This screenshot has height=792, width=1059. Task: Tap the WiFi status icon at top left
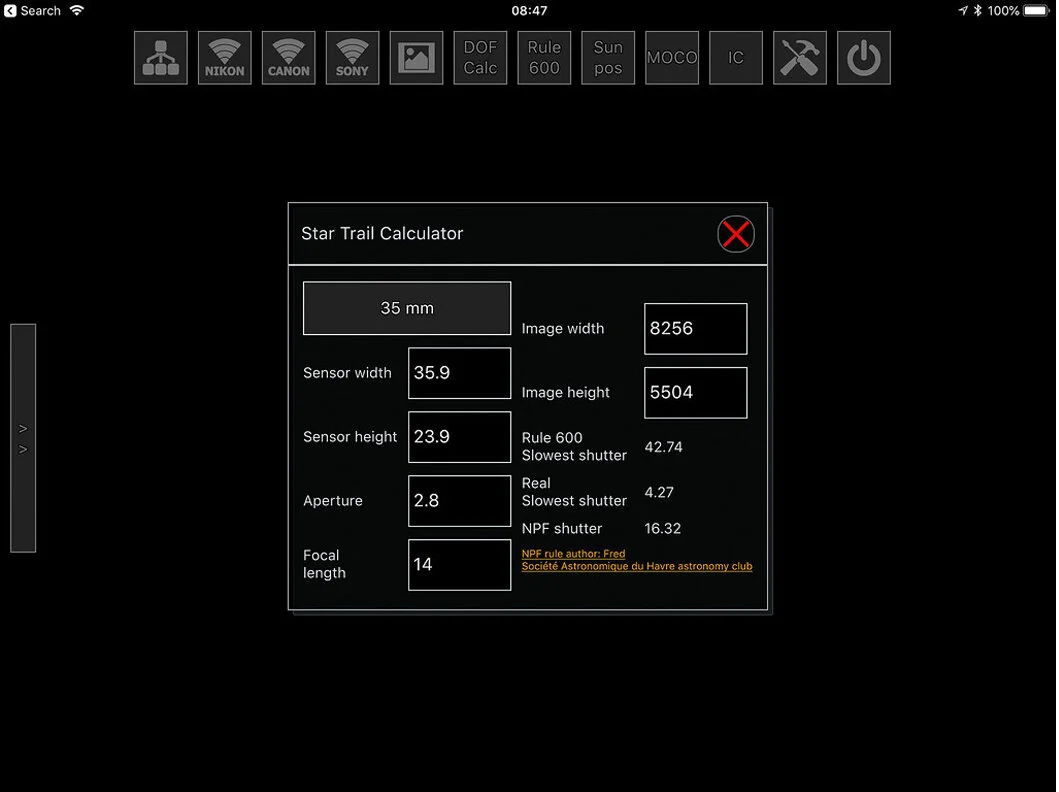click(x=77, y=10)
